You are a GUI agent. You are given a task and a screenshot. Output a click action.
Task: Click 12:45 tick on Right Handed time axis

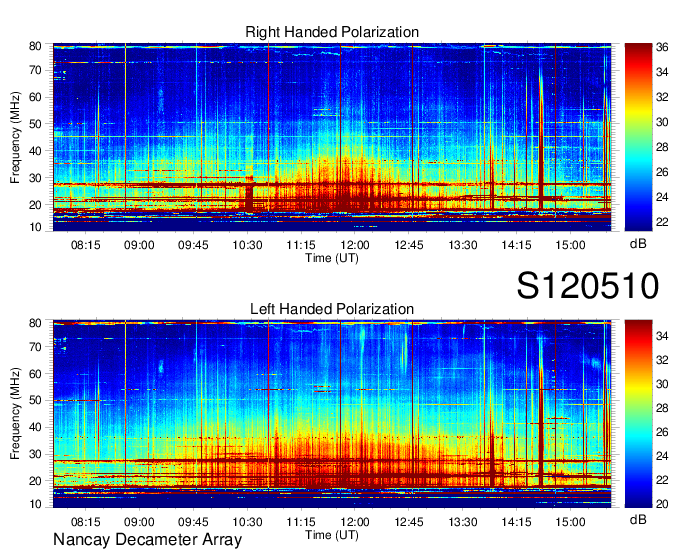pos(409,245)
